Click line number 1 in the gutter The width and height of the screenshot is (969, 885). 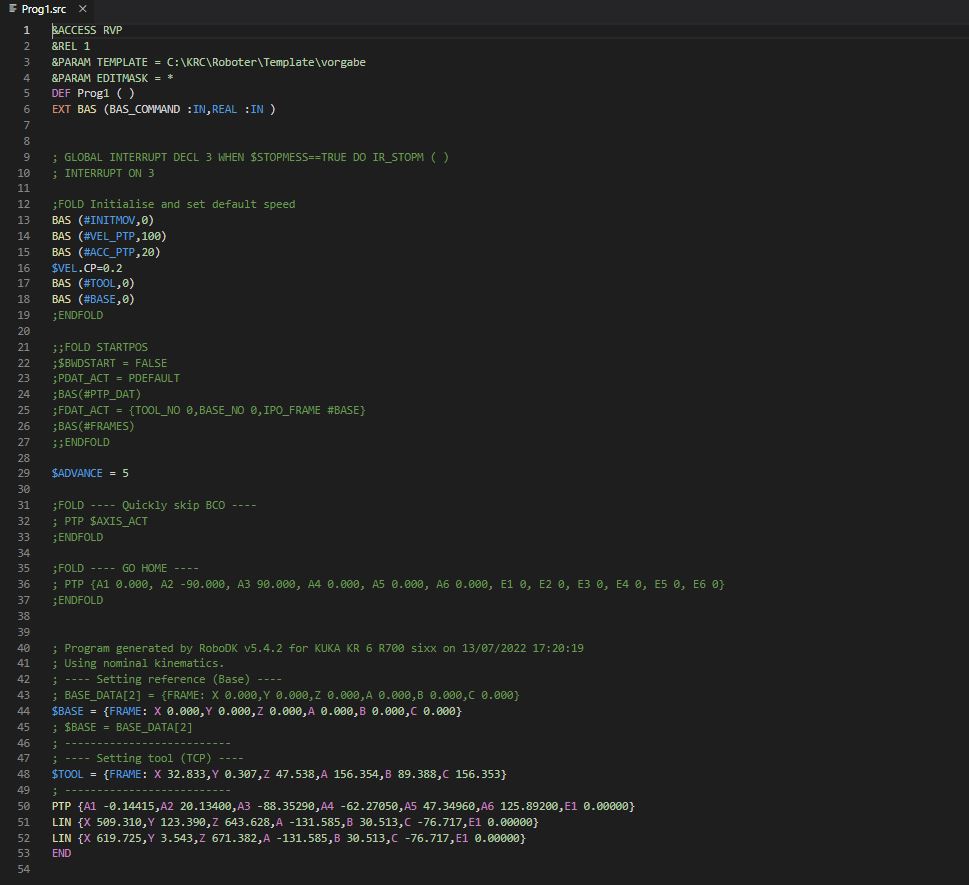27,30
